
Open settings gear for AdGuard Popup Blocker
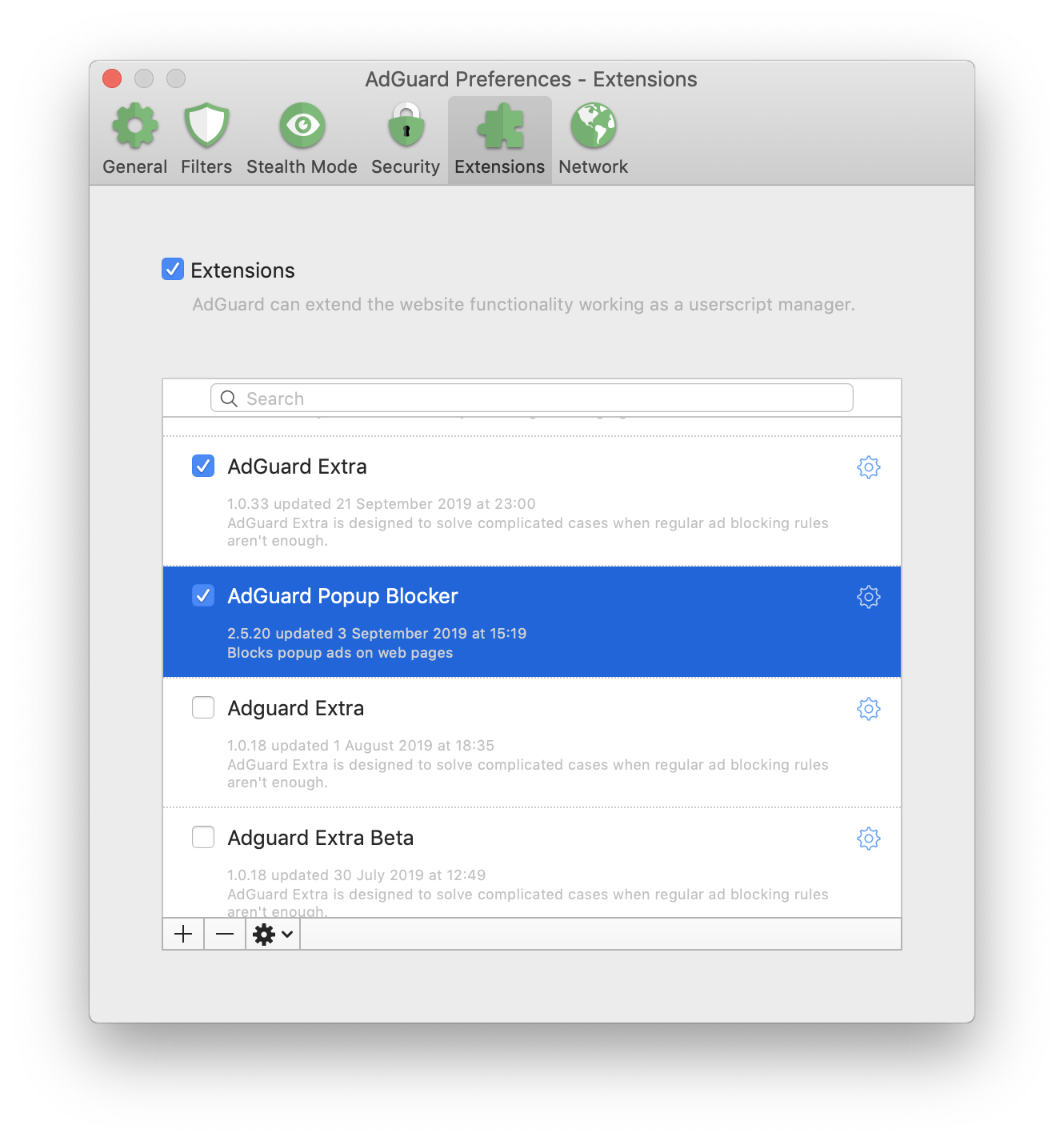click(x=868, y=597)
